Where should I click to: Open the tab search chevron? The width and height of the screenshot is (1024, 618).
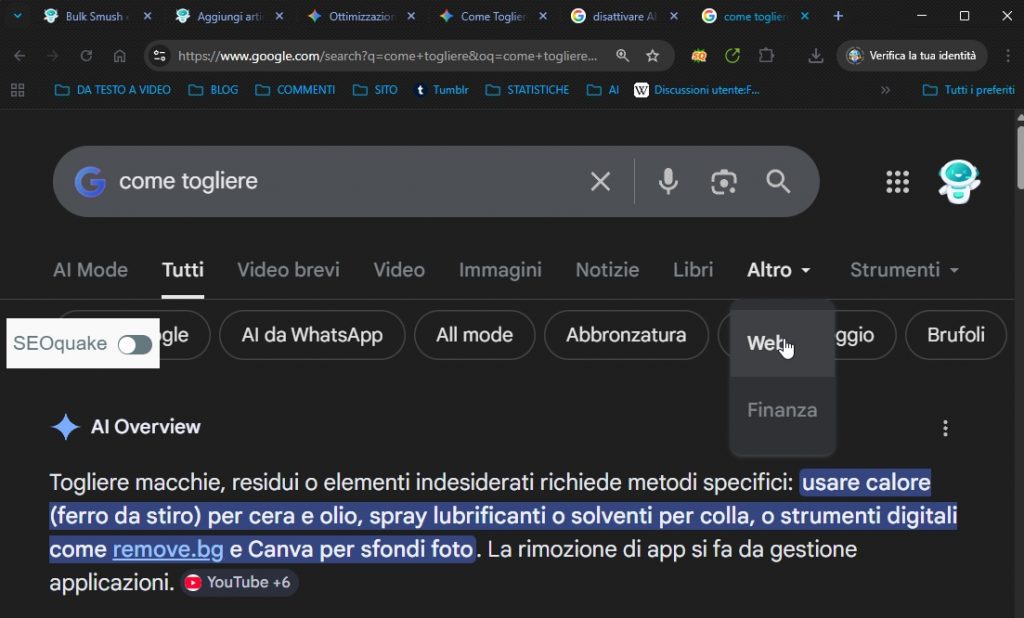click(x=18, y=16)
